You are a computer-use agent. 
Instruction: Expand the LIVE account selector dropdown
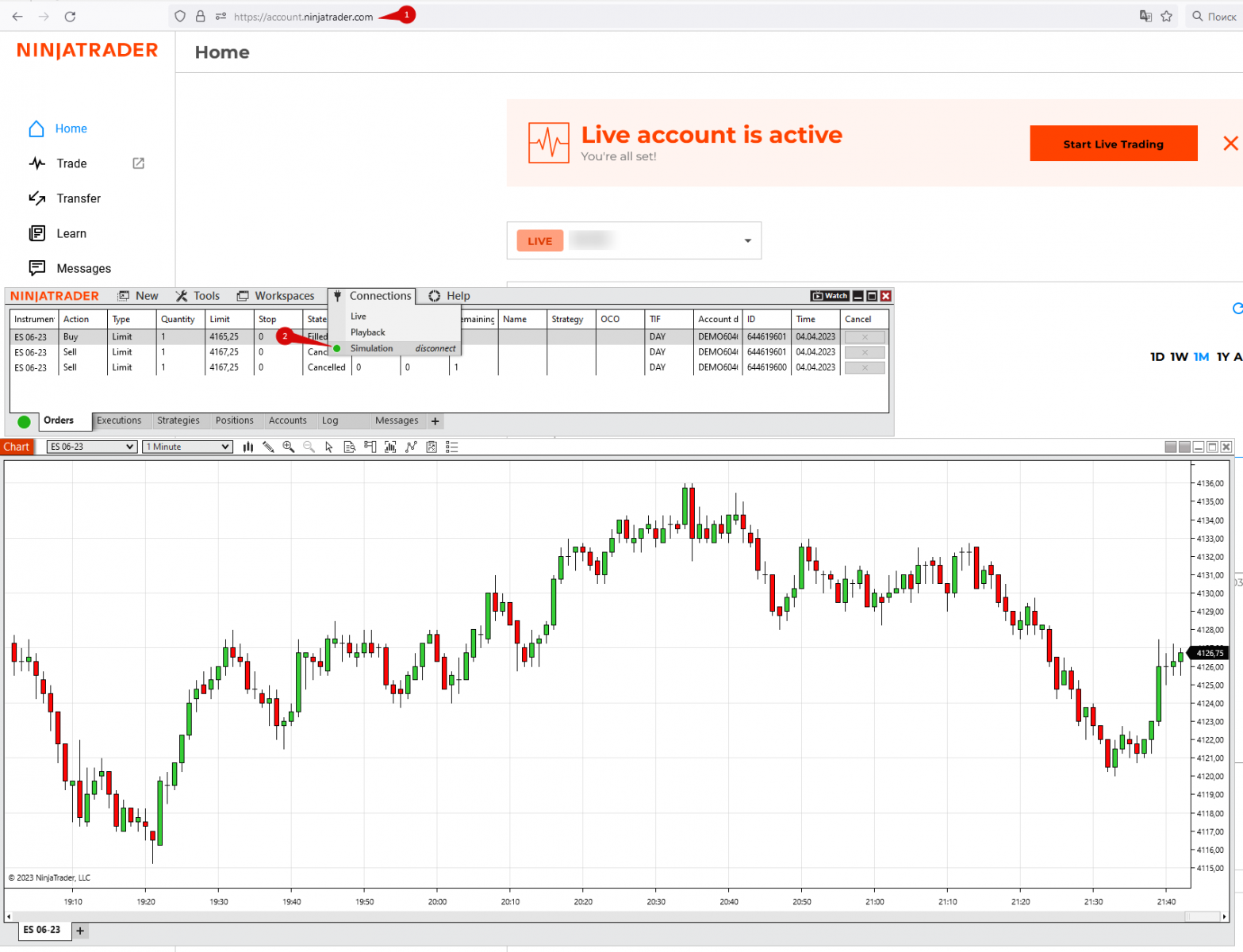pos(634,240)
